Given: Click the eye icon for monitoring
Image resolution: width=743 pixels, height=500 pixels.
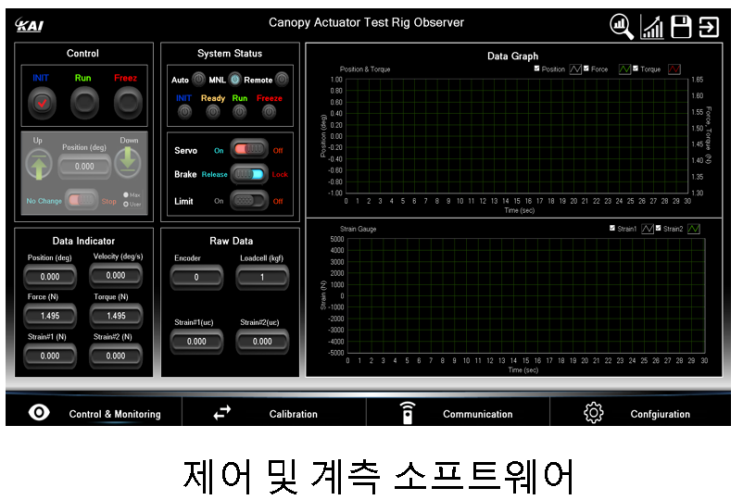Looking at the screenshot, I should coord(39,412).
